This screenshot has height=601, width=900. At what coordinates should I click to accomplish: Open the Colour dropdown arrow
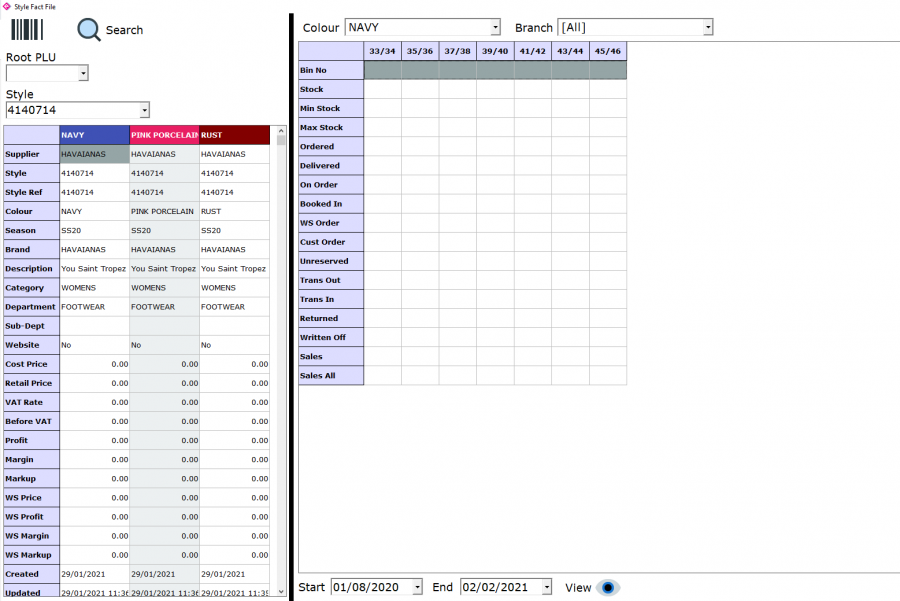click(495, 27)
